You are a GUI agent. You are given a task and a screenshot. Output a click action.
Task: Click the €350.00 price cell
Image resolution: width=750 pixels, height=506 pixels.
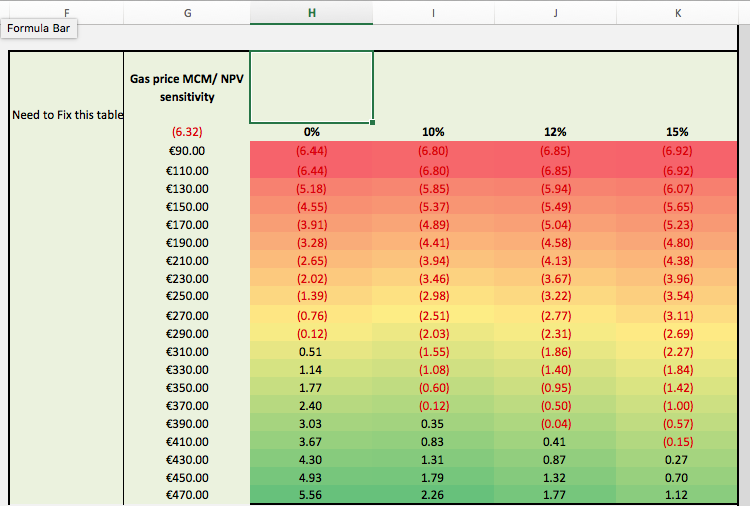(x=187, y=387)
